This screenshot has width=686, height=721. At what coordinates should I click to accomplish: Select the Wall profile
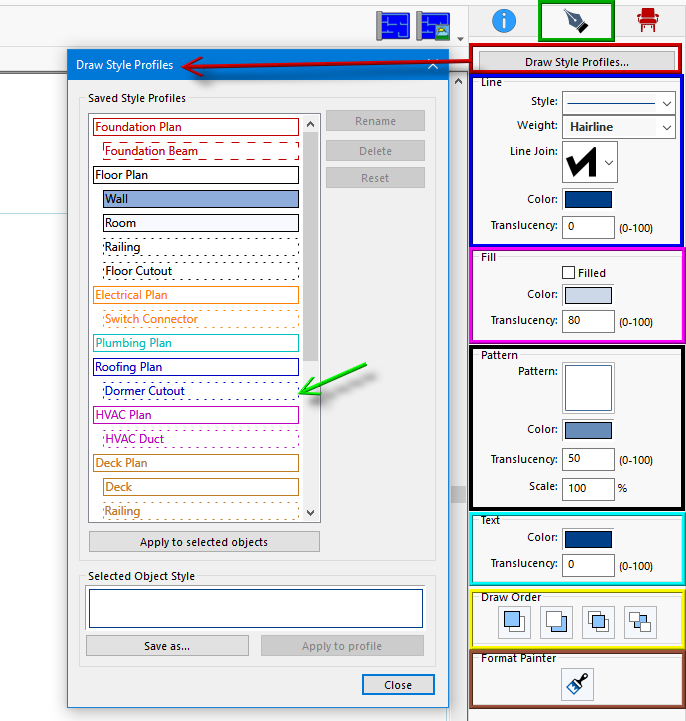point(201,199)
